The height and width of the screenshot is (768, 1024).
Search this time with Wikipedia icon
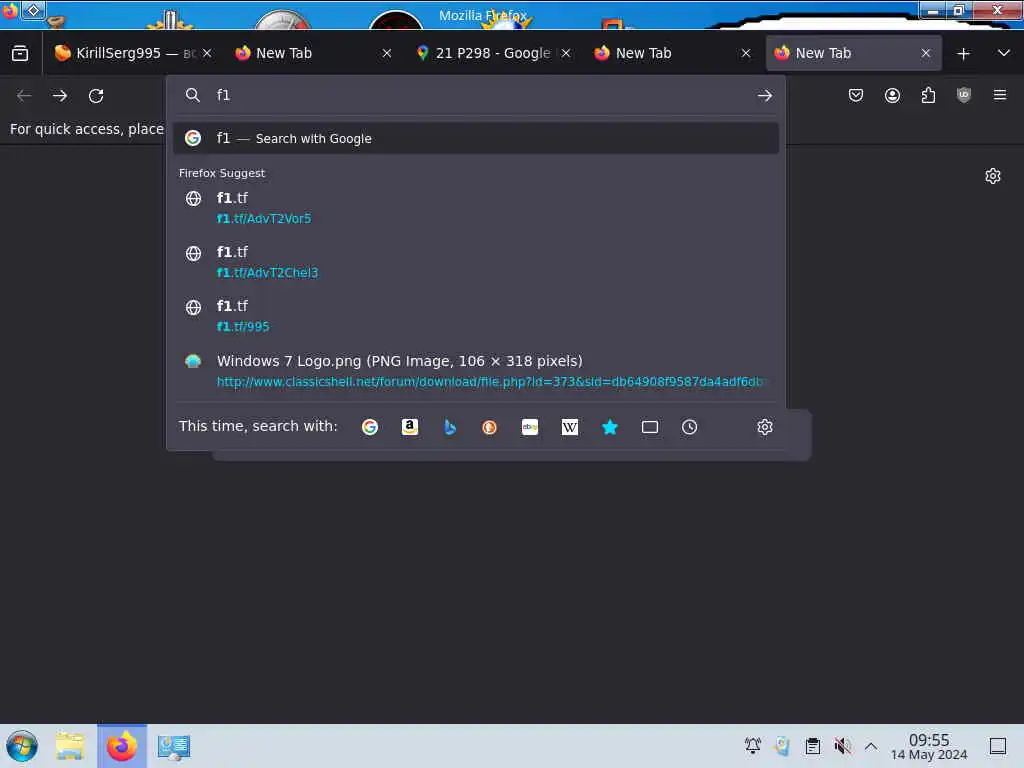pyautogui.click(x=569, y=427)
